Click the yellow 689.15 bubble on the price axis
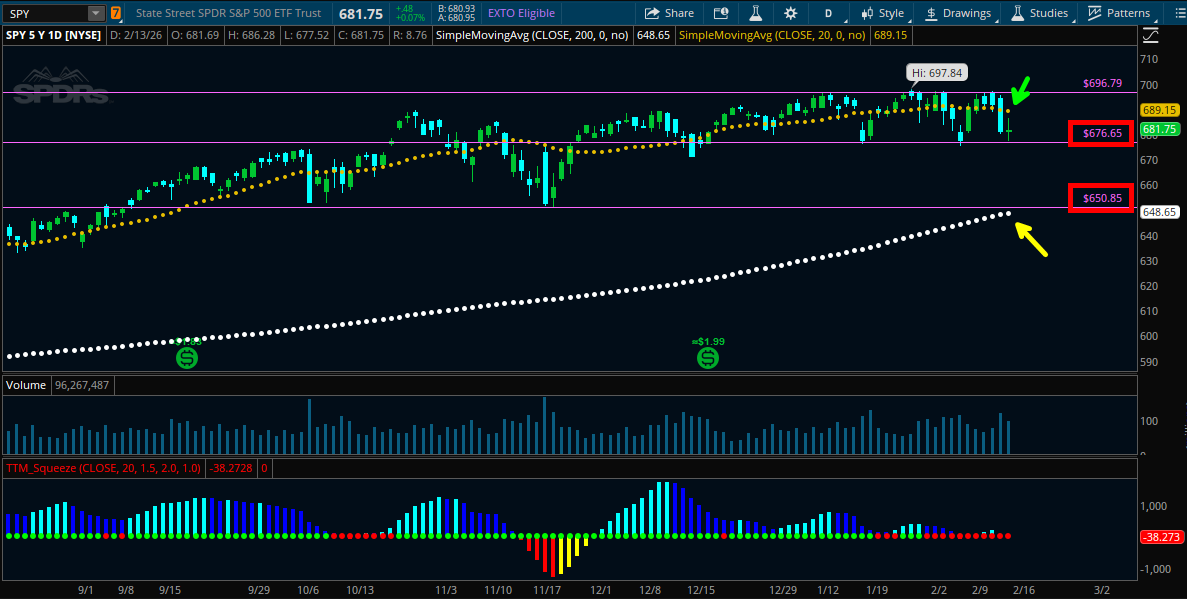Viewport: 1187px width, 599px height. pos(1159,110)
